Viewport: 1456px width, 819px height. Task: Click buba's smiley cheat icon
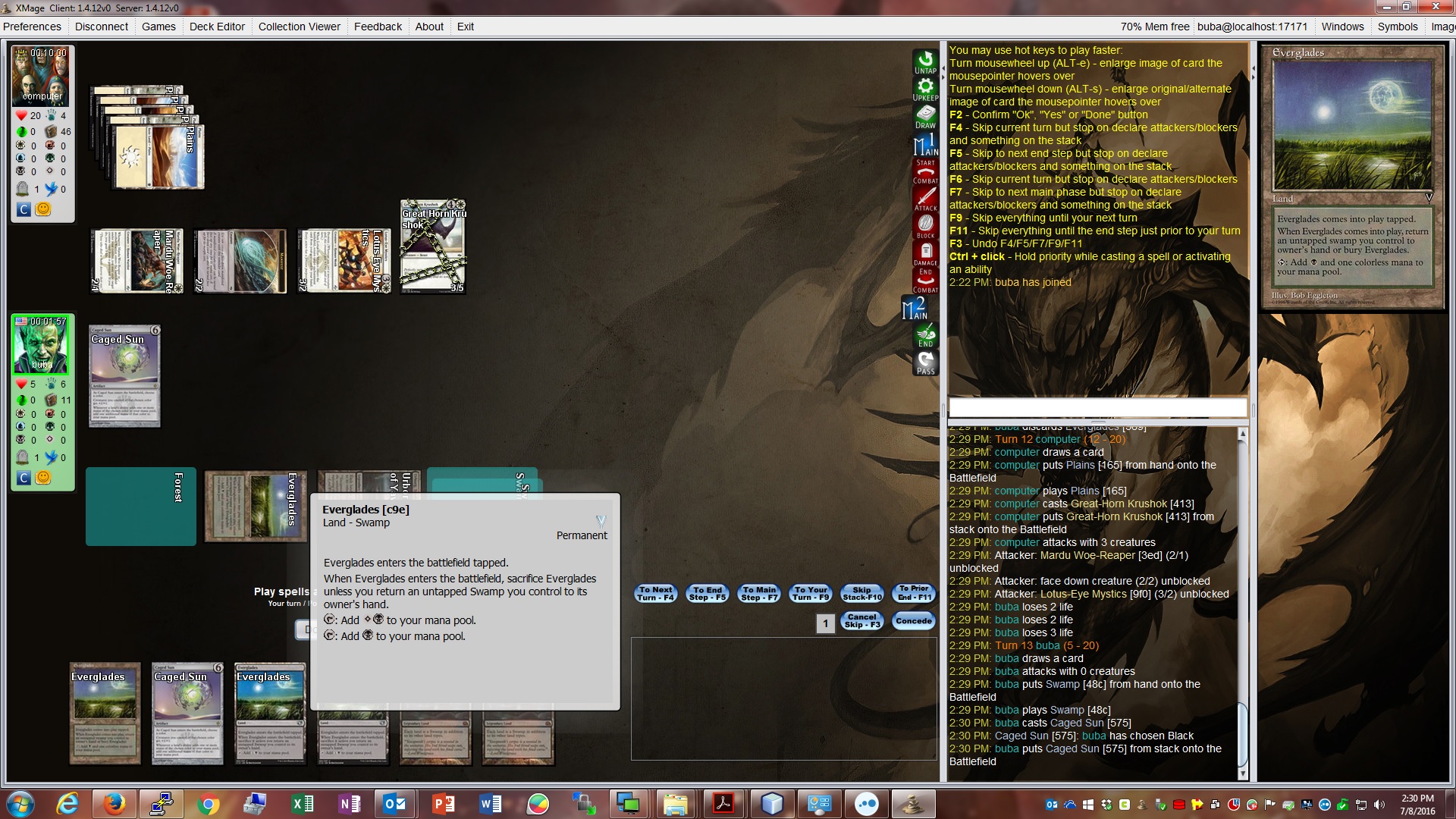[x=43, y=477]
